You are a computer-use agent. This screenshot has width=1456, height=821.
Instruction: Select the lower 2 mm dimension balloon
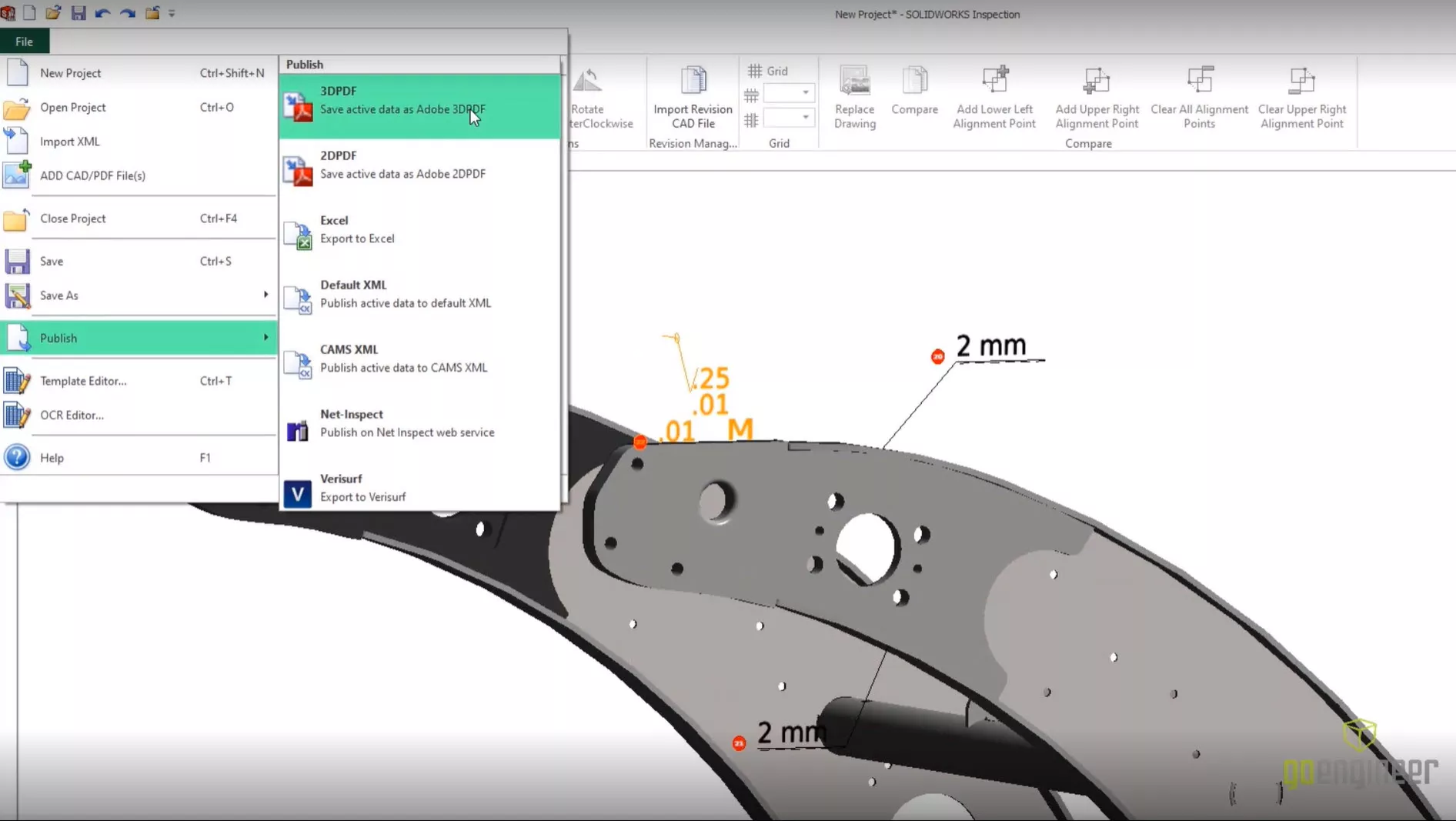(739, 743)
